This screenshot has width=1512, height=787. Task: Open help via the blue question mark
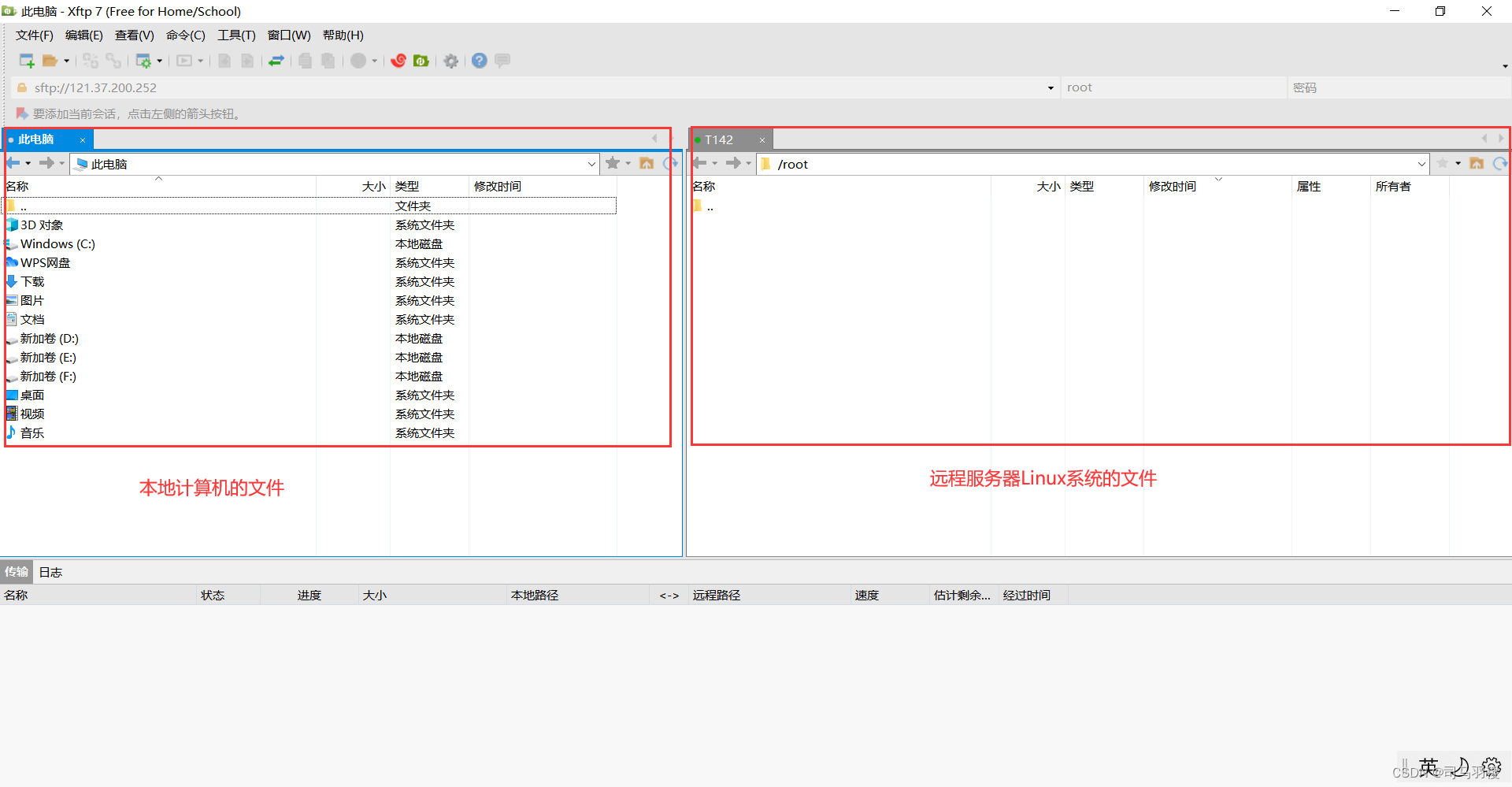[x=480, y=61]
